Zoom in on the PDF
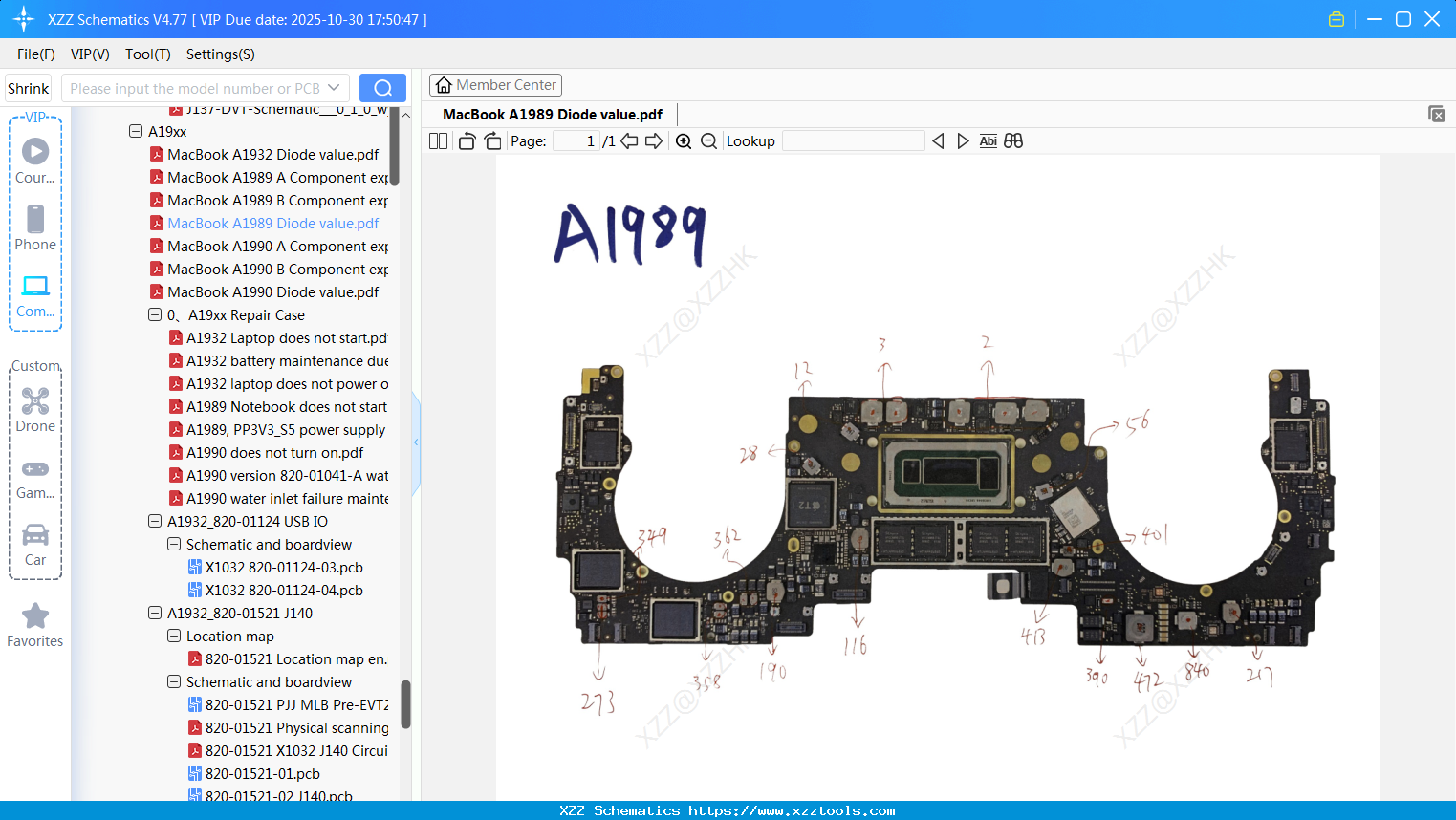Screen dimensions: 1456x820 (684, 141)
